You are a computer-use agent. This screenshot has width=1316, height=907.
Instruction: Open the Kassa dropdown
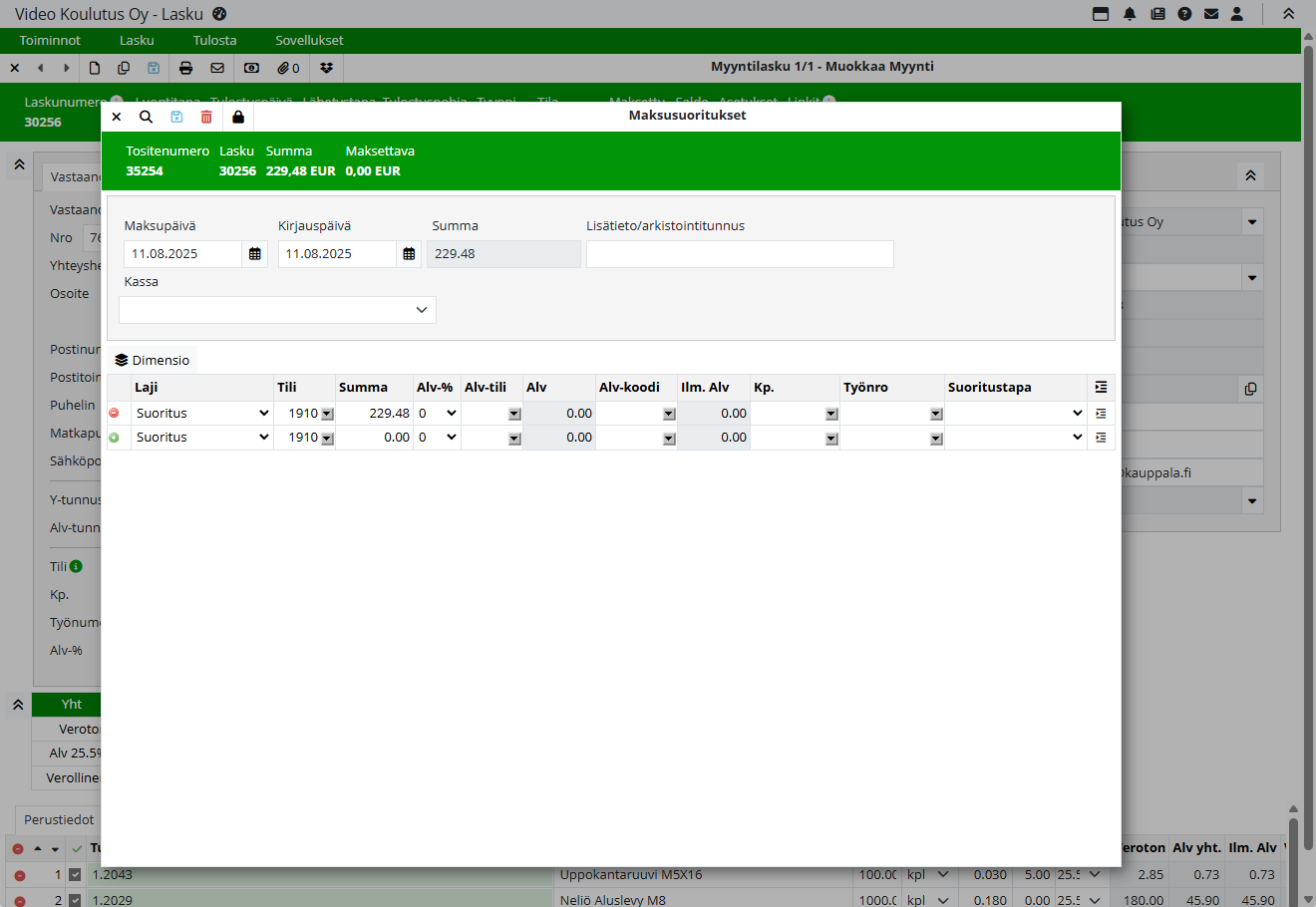pyautogui.click(x=277, y=310)
